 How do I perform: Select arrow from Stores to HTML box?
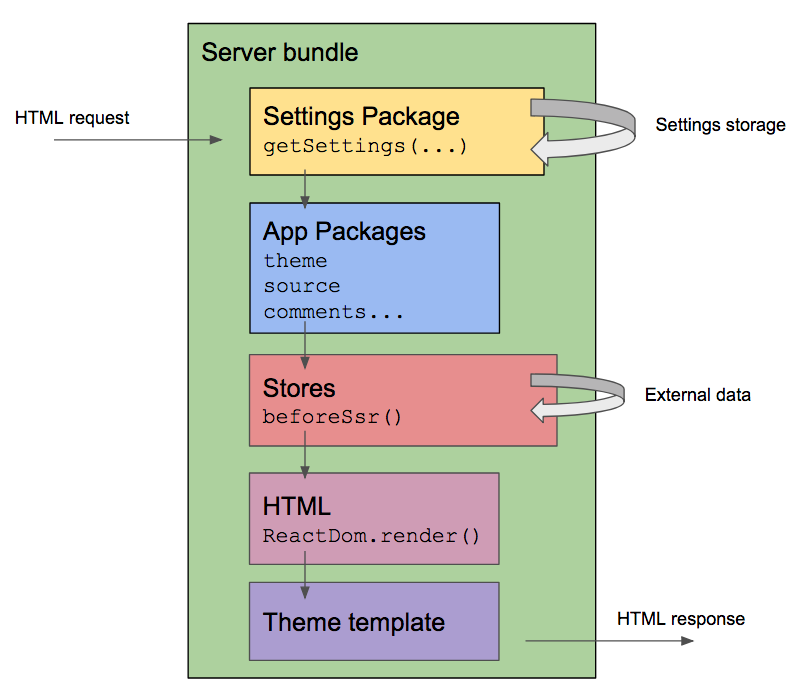pos(305,459)
